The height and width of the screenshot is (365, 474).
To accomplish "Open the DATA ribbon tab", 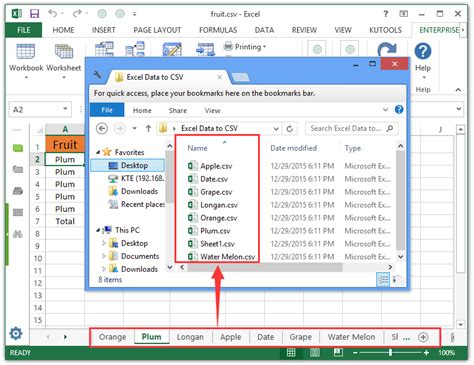I will 264,30.
